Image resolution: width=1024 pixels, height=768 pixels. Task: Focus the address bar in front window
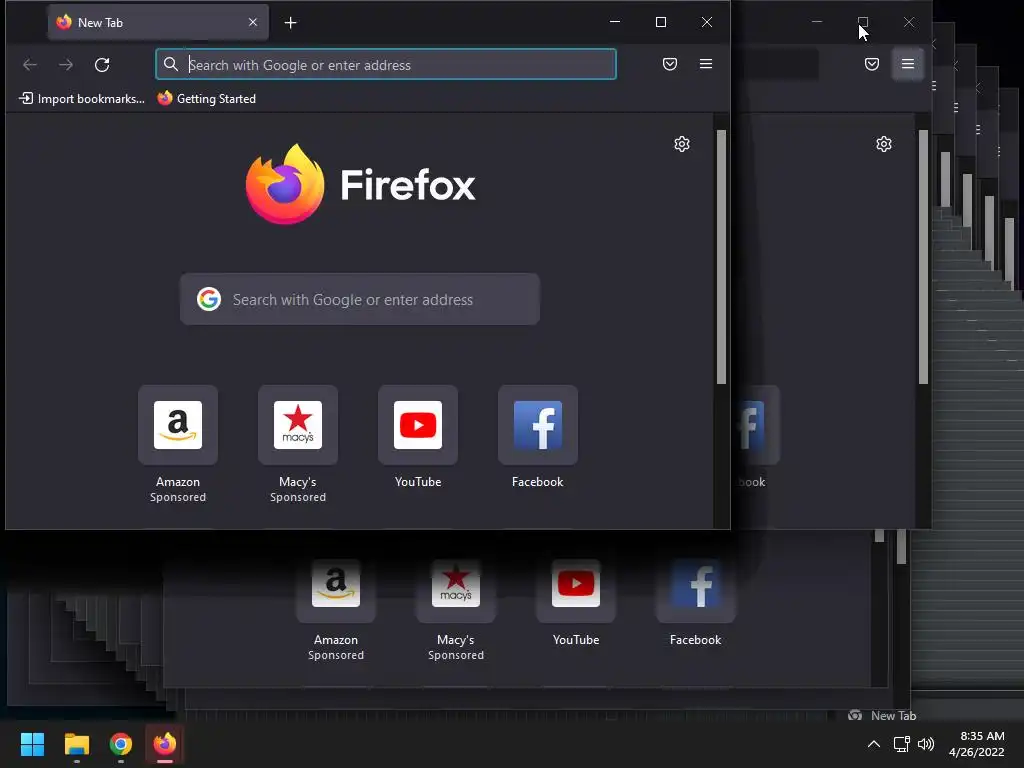(386, 64)
